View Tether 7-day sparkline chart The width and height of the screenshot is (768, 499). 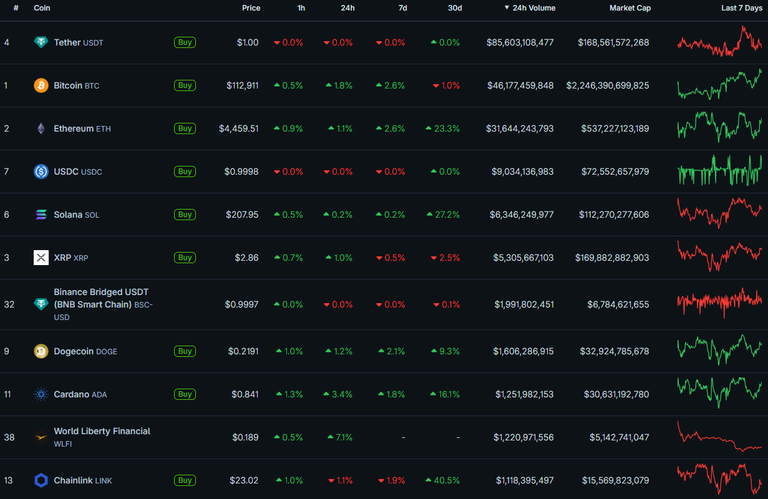pyautogui.click(x=720, y=42)
